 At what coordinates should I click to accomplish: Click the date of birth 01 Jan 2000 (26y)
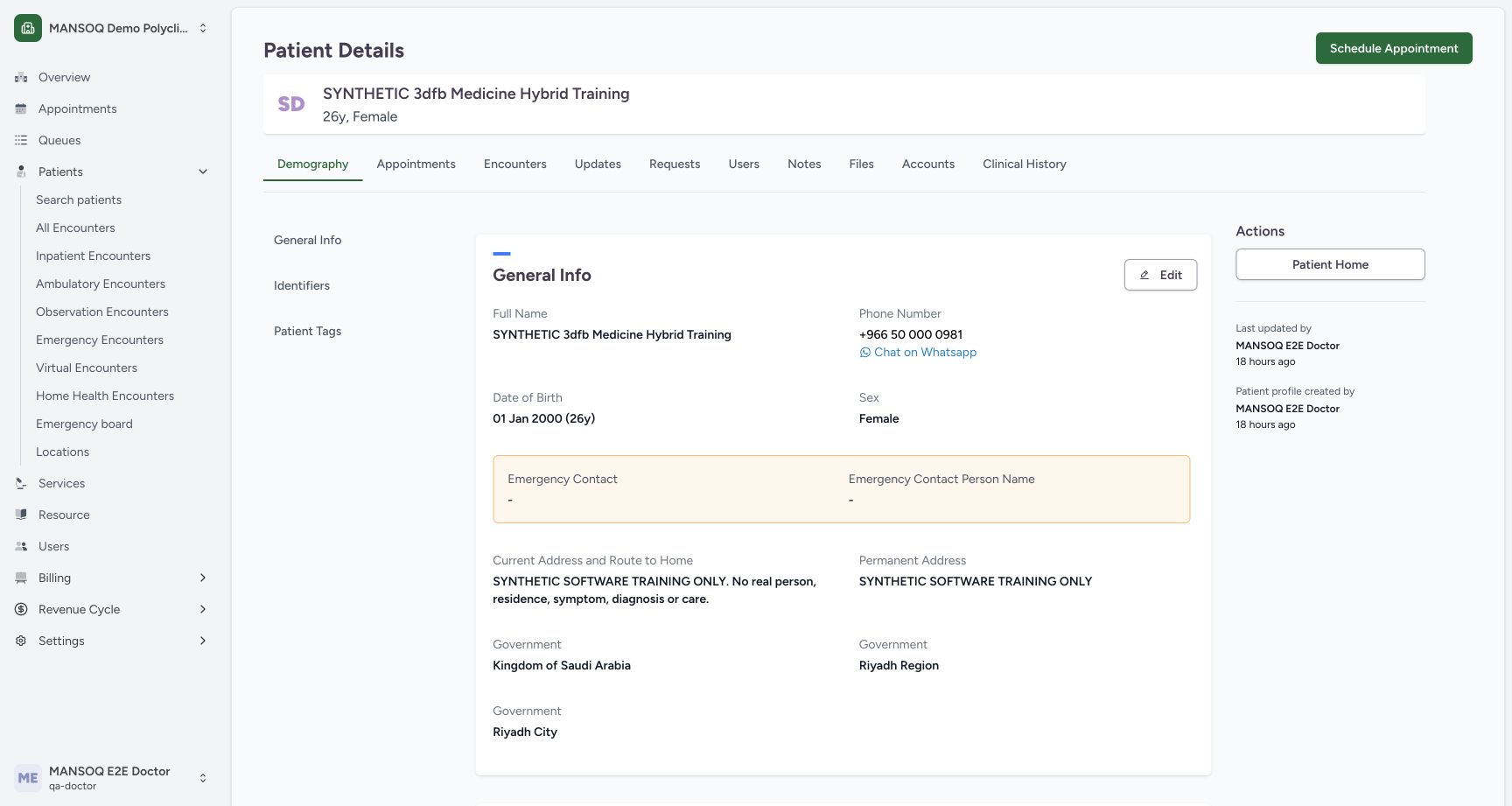pyautogui.click(x=543, y=418)
